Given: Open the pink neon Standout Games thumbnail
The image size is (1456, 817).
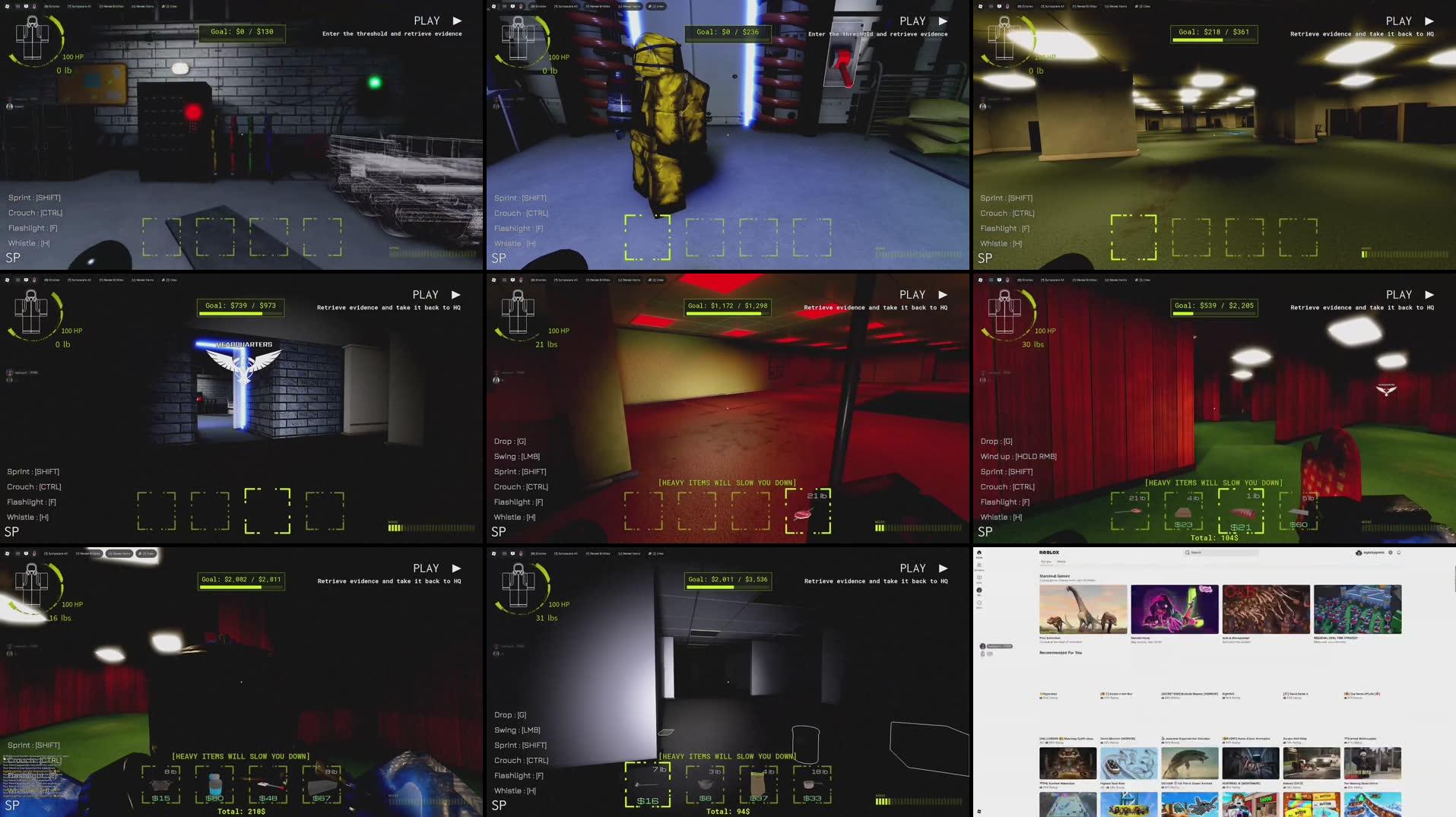Looking at the screenshot, I should point(1175,610).
